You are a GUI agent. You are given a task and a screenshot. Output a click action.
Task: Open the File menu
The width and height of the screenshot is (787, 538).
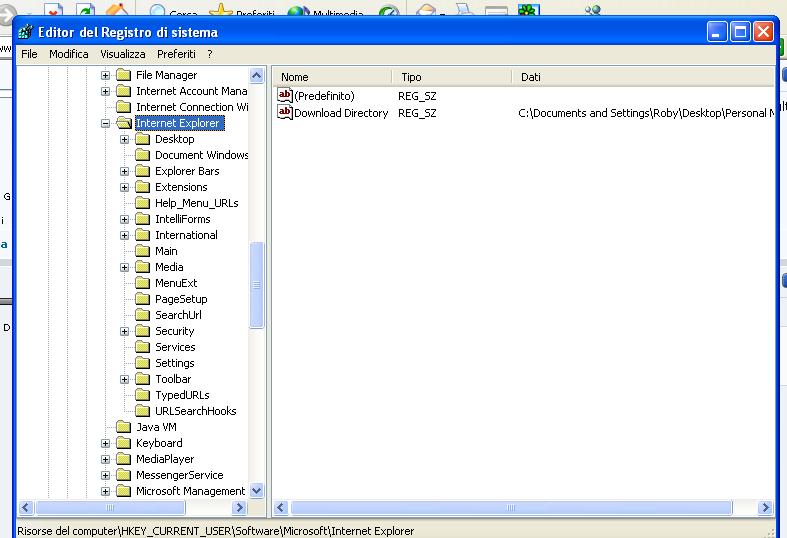pyautogui.click(x=29, y=54)
